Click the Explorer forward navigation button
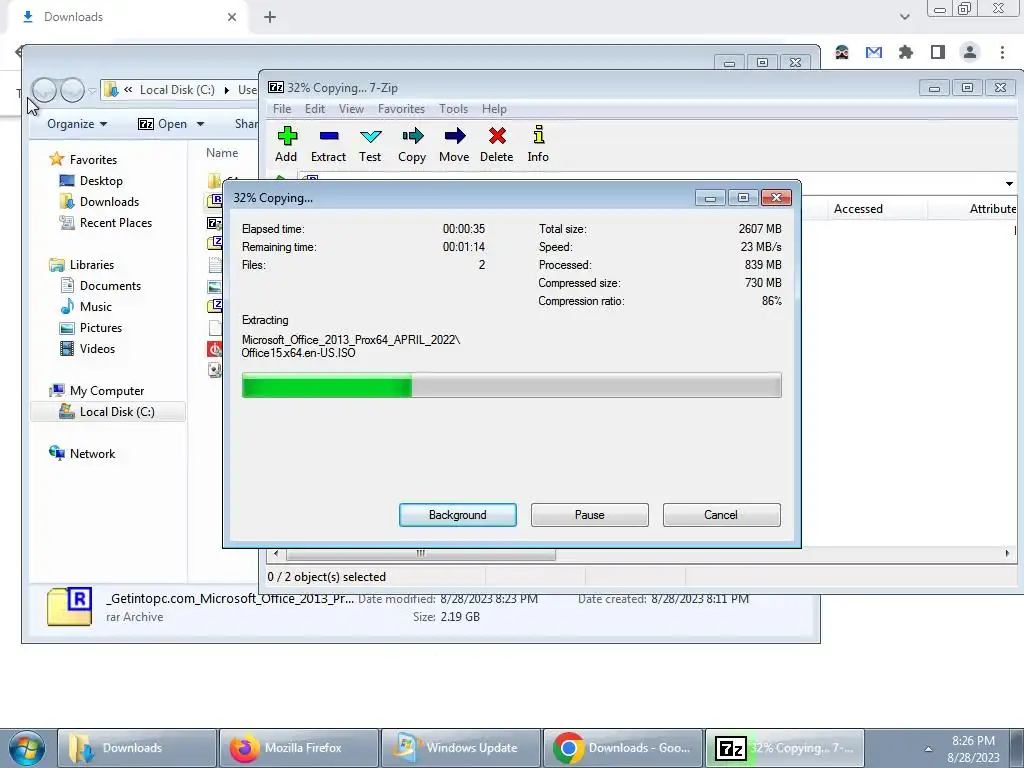The height and width of the screenshot is (768, 1024). coord(72,90)
